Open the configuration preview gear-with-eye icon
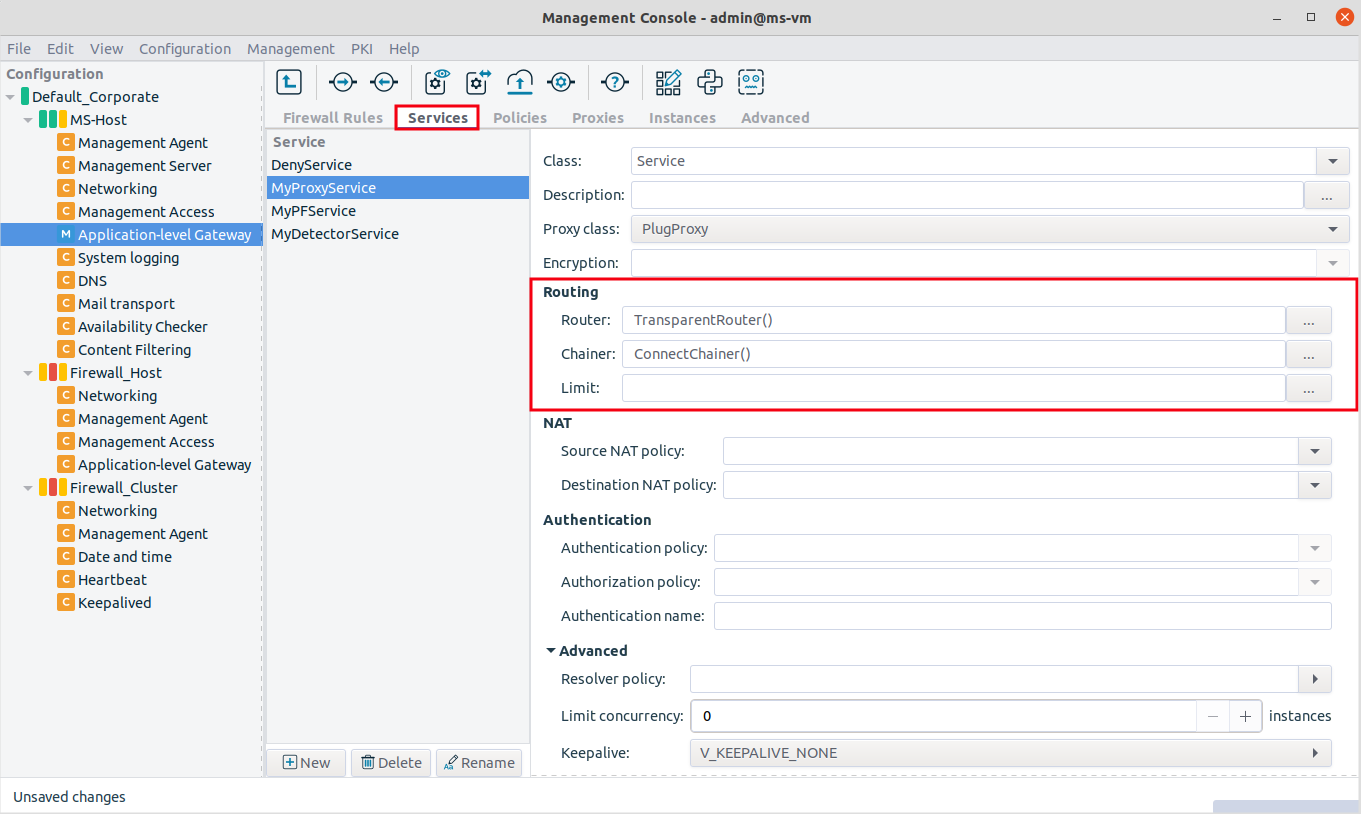Image resolution: width=1362 pixels, height=814 pixels. pyautogui.click(x=437, y=82)
